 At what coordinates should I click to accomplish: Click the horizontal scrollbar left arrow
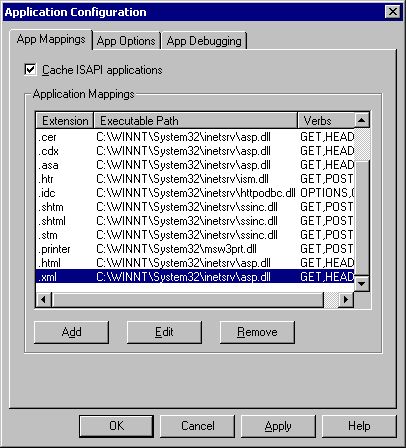43,299
